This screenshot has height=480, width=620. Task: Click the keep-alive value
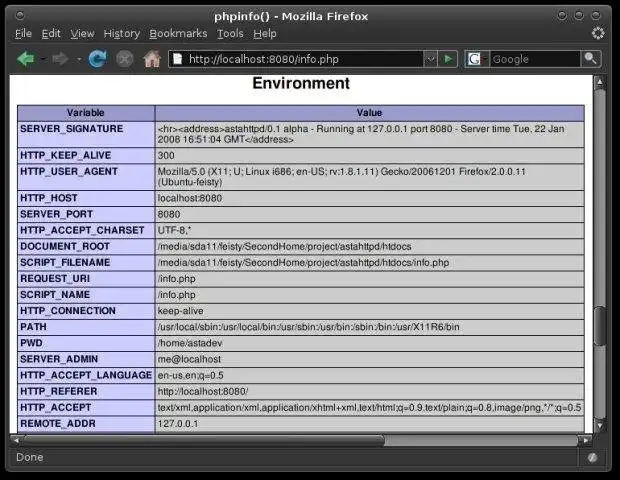180,311
